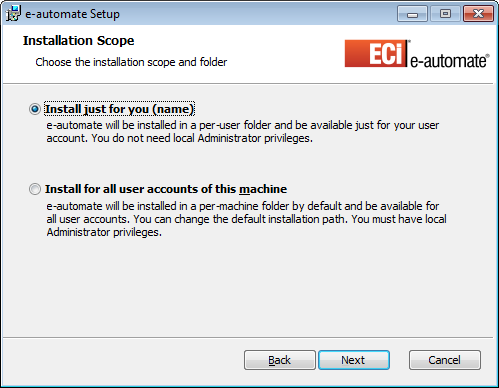Click the e-automate brand wordmark
The width and height of the screenshot is (499, 388).
pos(450,61)
